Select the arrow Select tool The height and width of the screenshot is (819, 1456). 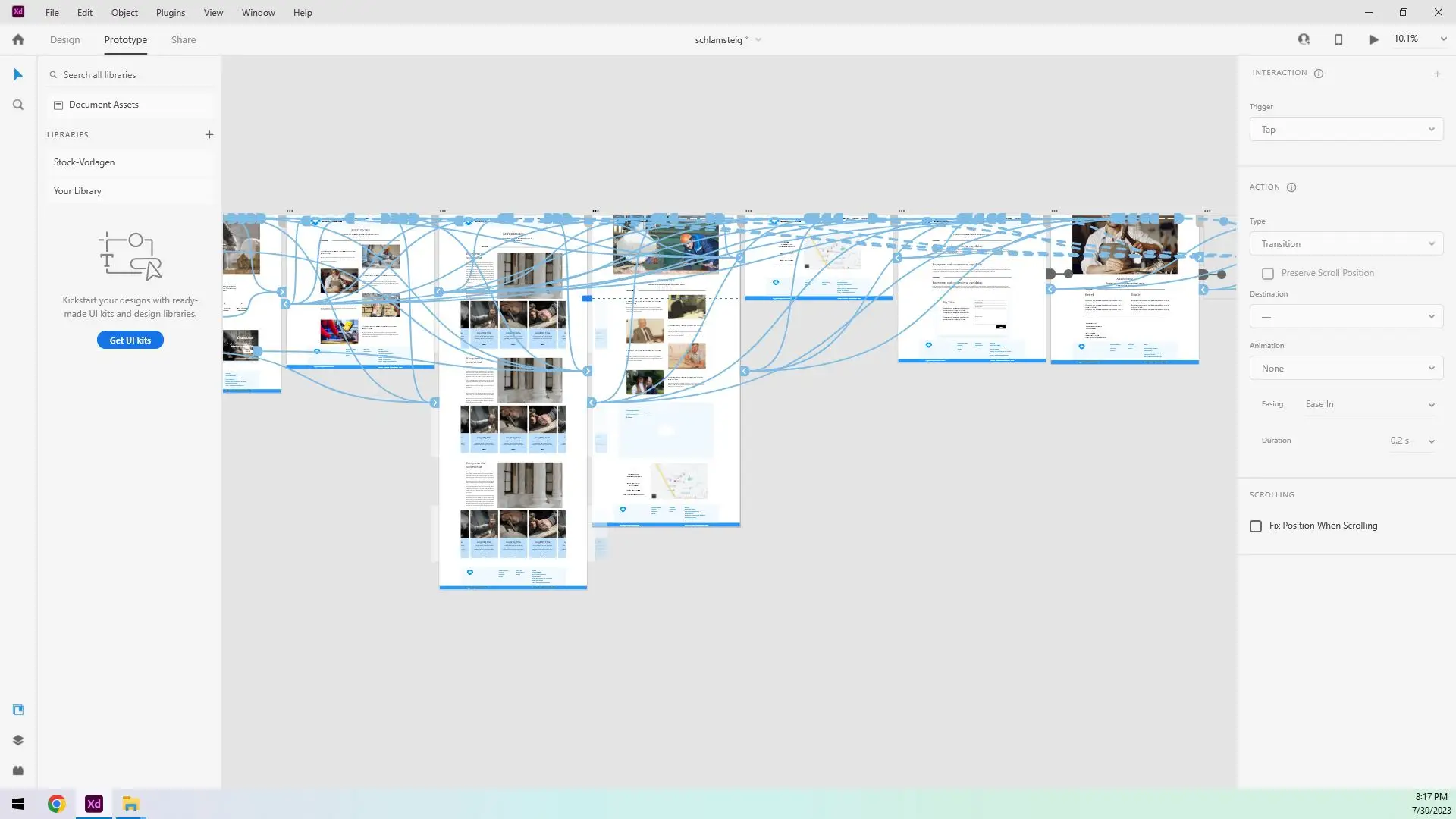click(18, 74)
